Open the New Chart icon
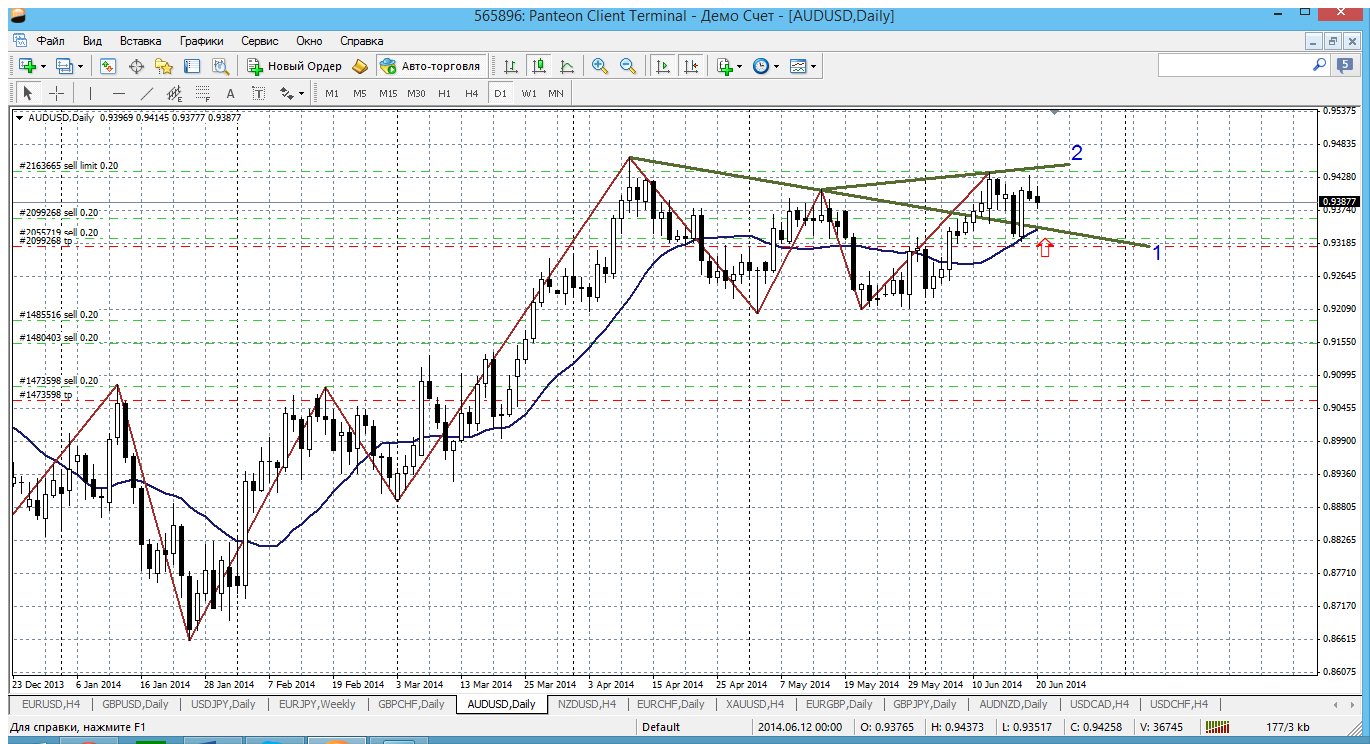The height and width of the screenshot is (744, 1370). [x=27, y=66]
